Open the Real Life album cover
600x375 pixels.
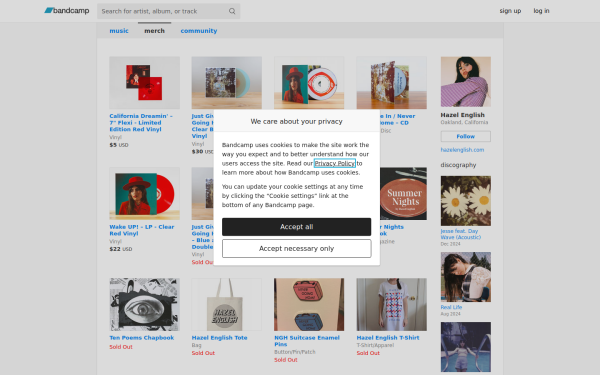point(466,277)
